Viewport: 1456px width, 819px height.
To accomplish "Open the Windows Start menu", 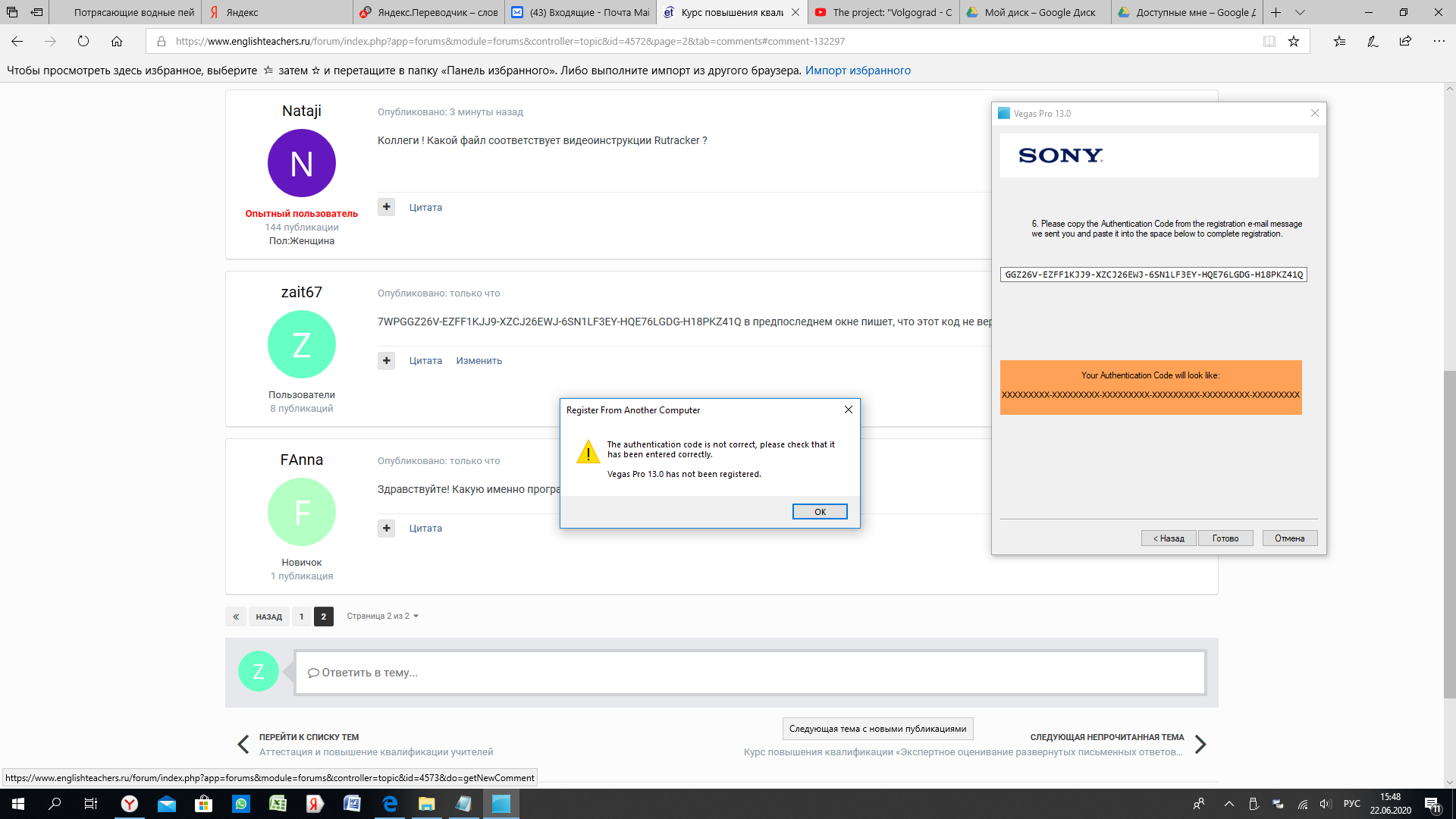I will [x=18, y=804].
